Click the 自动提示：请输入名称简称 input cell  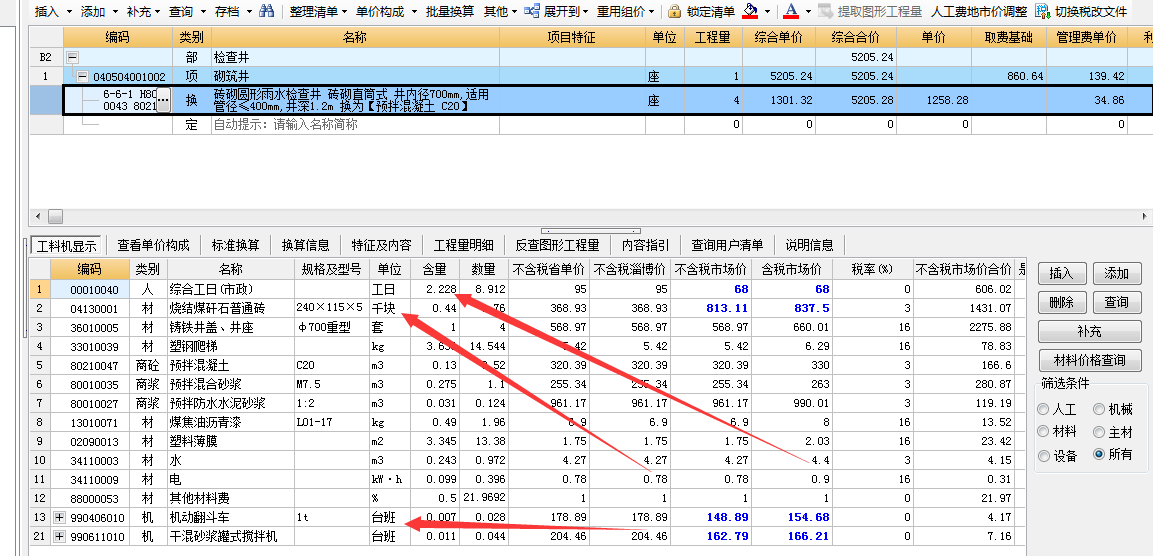(x=355, y=125)
